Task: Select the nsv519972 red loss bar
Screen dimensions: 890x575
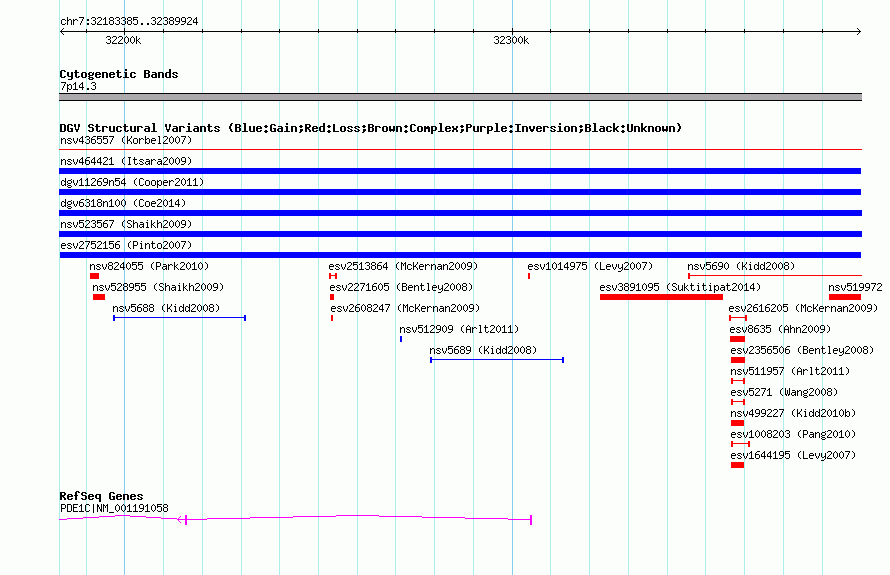Action: click(x=845, y=297)
